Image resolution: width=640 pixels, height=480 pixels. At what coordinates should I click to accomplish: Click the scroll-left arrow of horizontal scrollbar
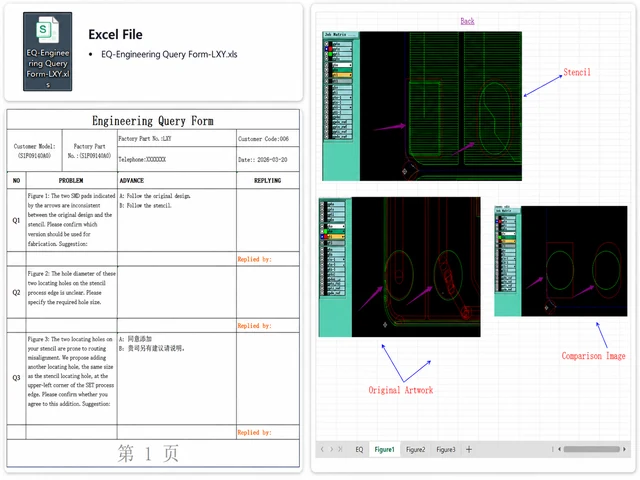click(560, 449)
